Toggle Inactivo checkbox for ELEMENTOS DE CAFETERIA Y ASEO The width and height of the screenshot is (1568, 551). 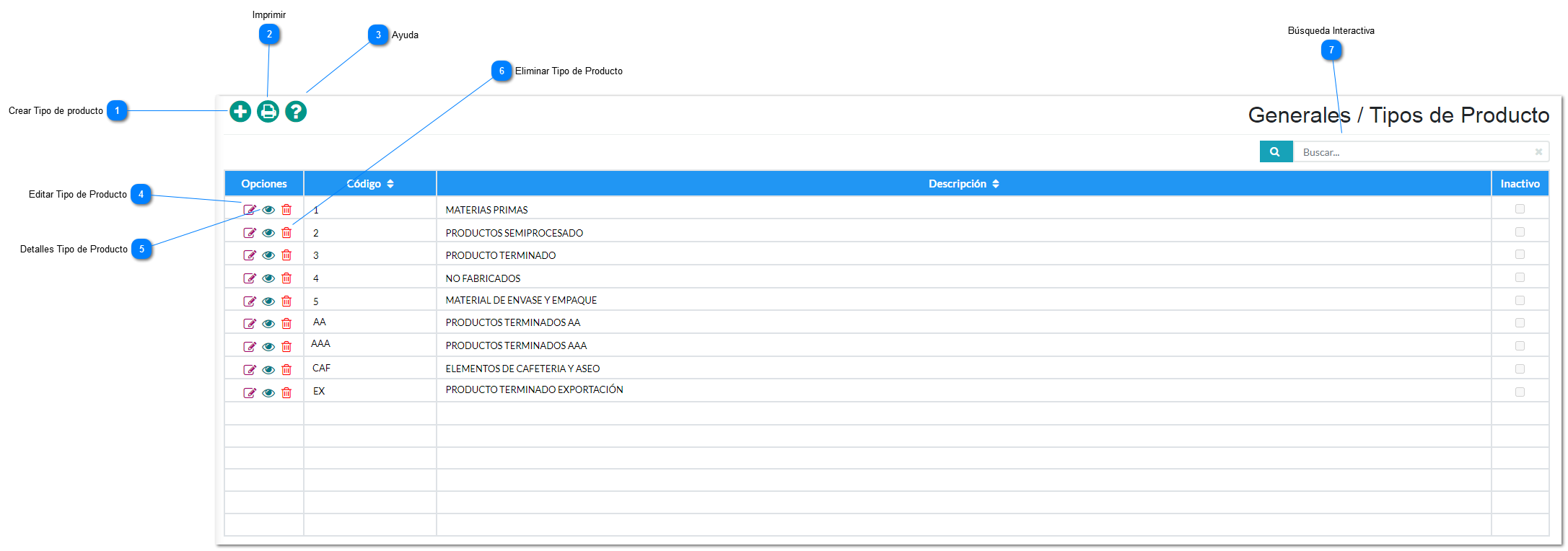(x=1520, y=369)
